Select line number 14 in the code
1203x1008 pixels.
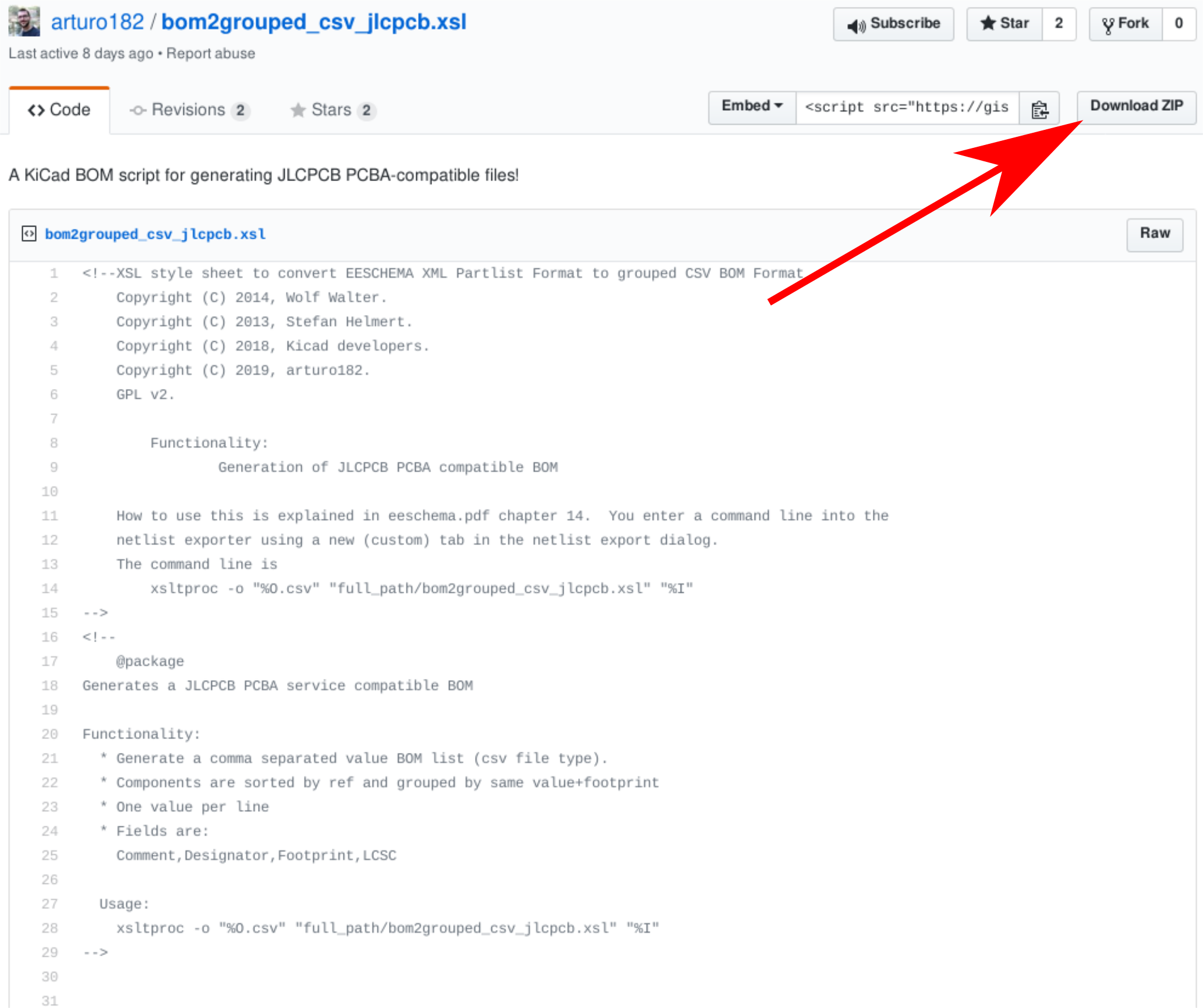click(49, 589)
